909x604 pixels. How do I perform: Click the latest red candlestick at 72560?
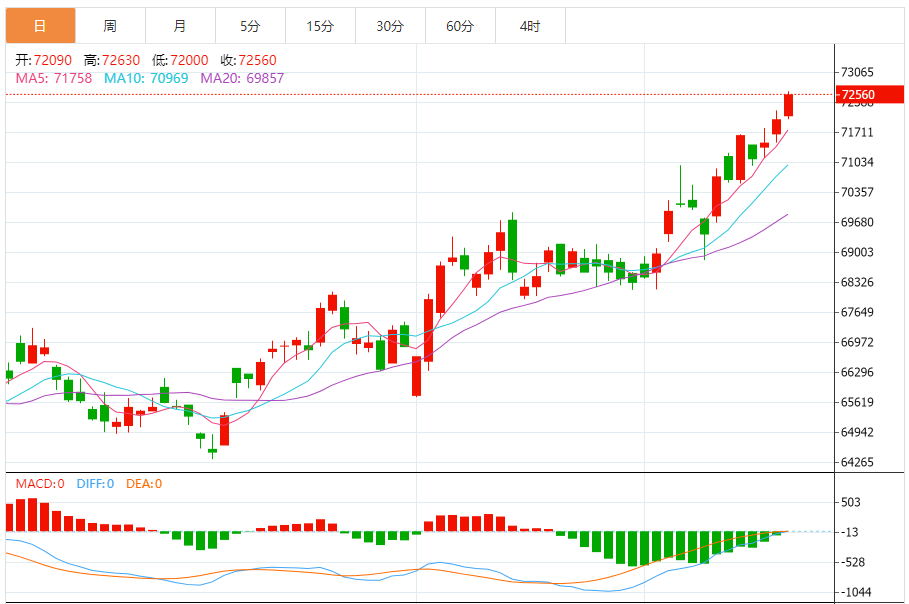[x=788, y=105]
